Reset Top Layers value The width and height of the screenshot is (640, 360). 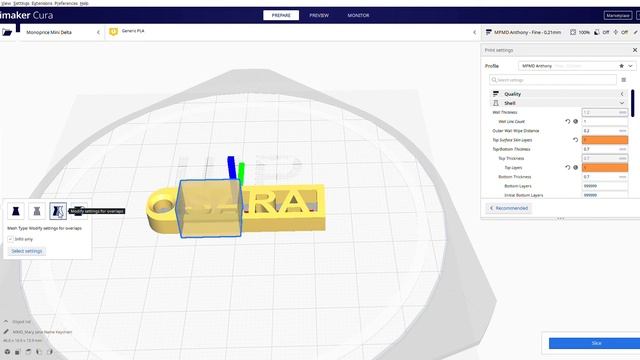[567, 167]
